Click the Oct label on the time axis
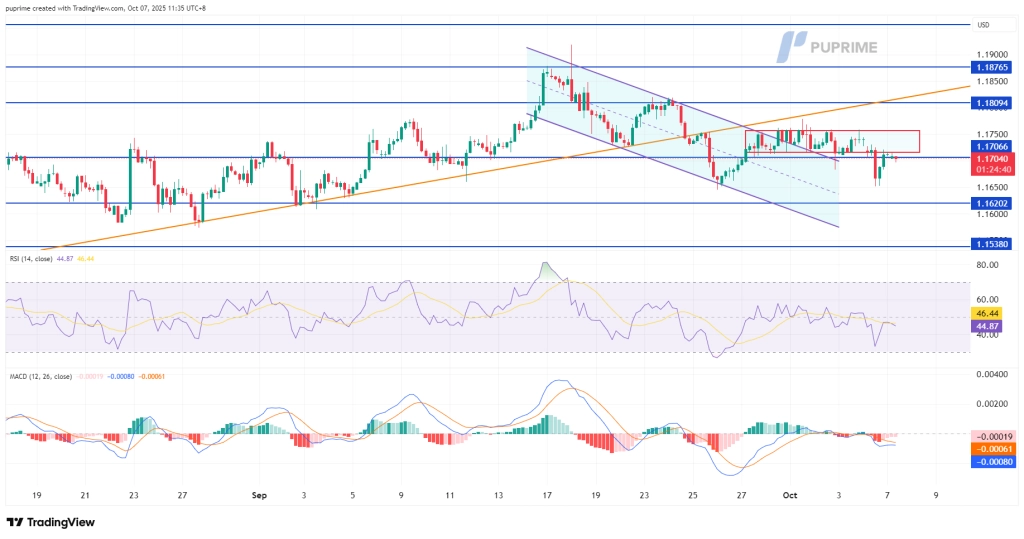Image resolution: width=1024 pixels, height=539 pixels. [x=790, y=495]
